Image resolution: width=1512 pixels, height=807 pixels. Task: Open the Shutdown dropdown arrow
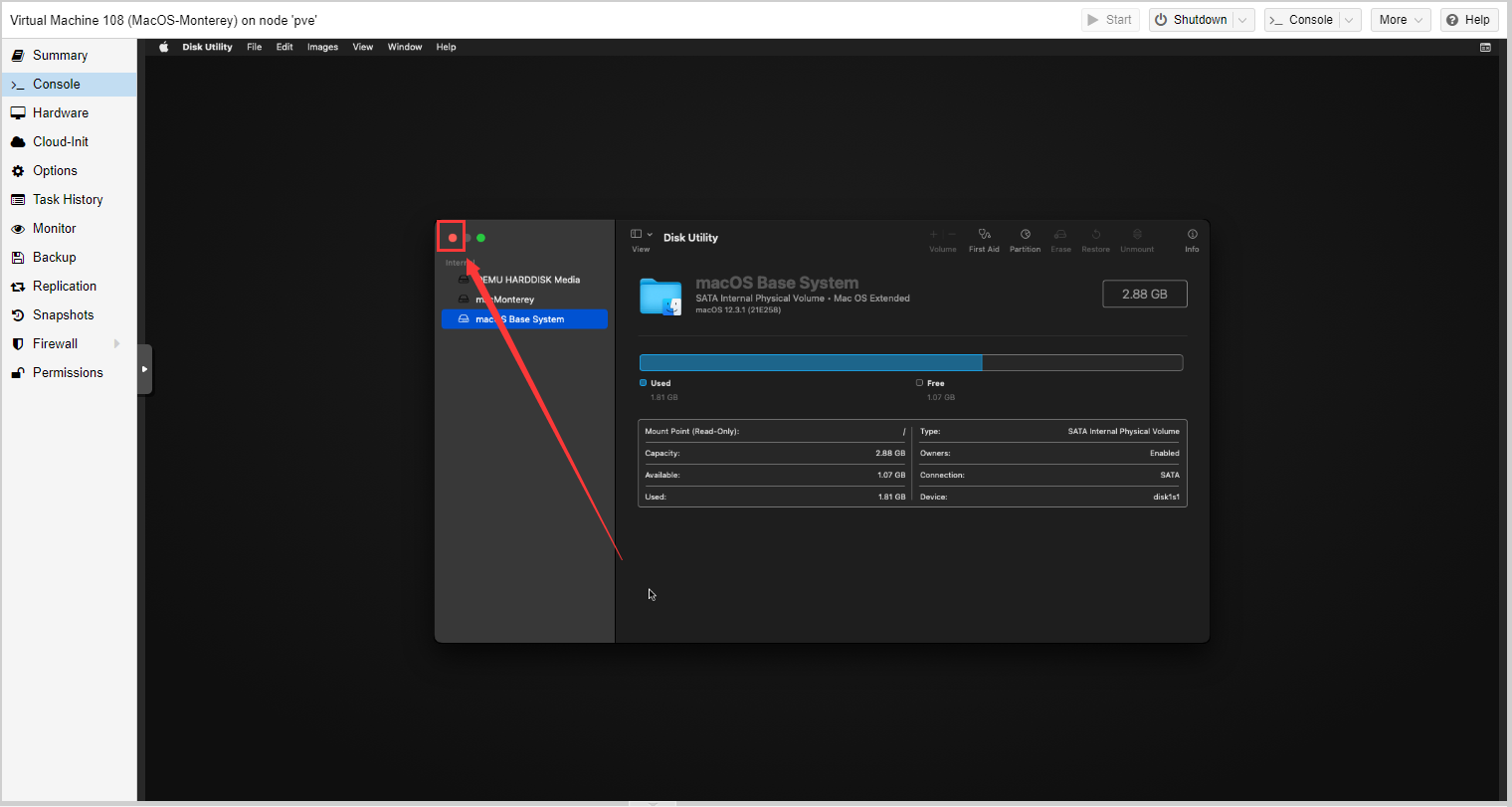(x=1242, y=20)
